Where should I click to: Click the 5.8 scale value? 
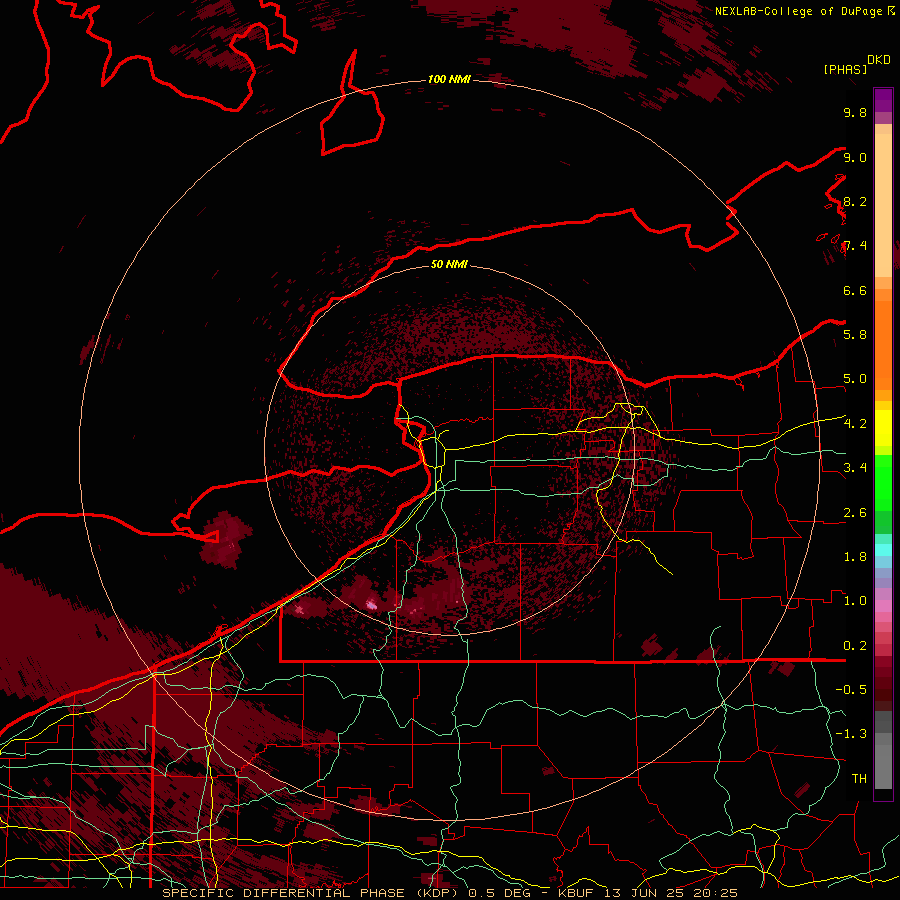coord(855,335)
